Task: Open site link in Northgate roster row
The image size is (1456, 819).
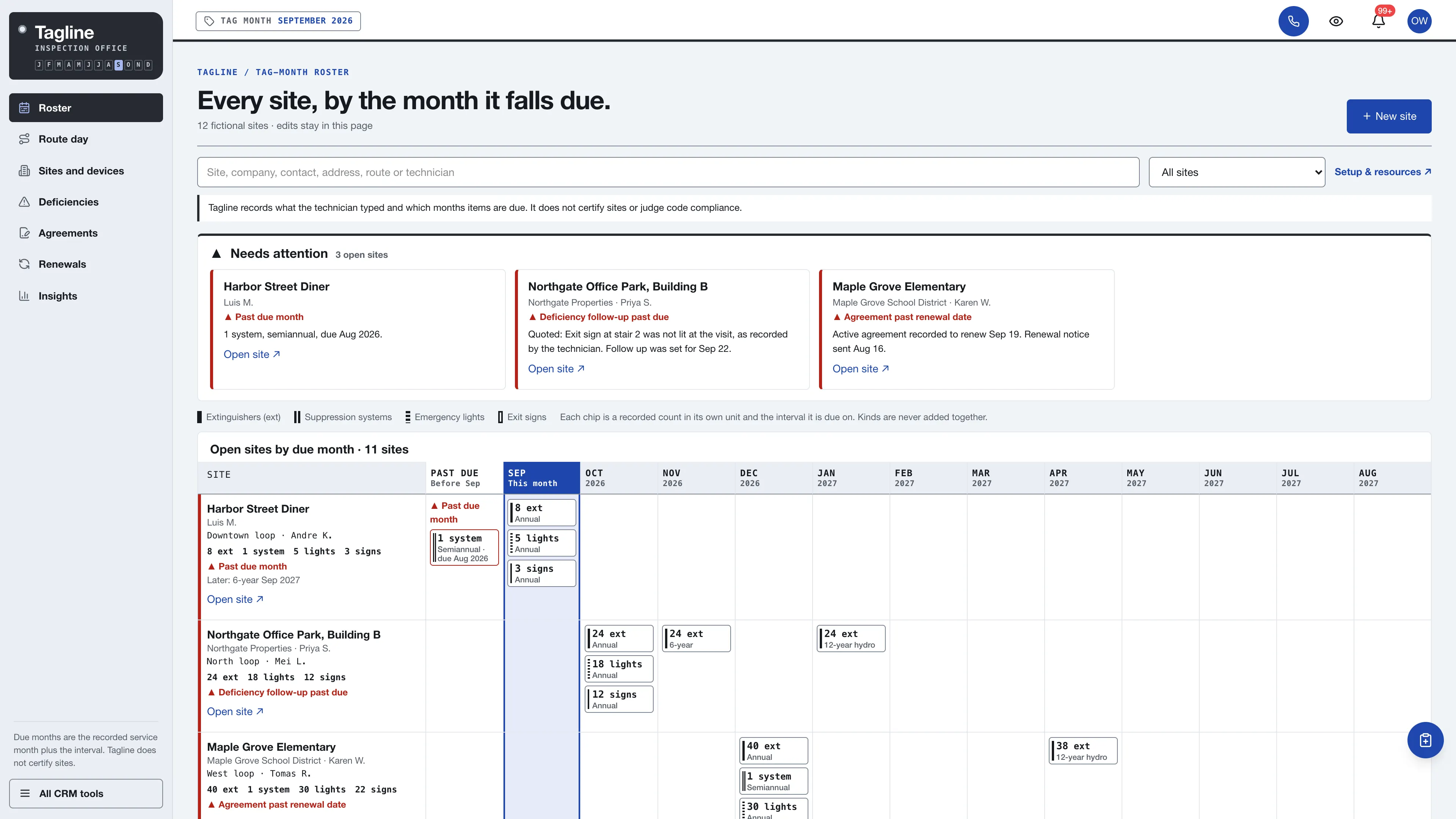Action: click(235, 712)
